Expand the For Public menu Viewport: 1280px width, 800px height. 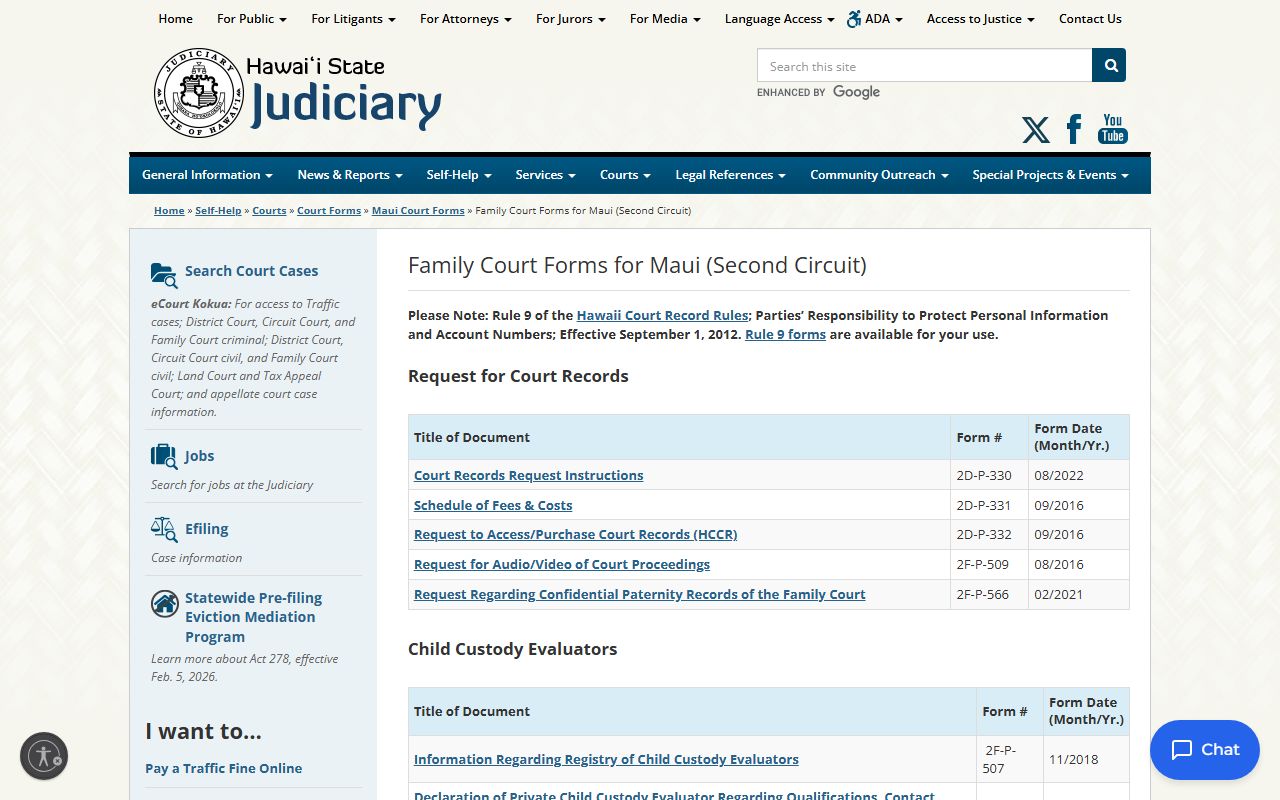tap(252, 18)
